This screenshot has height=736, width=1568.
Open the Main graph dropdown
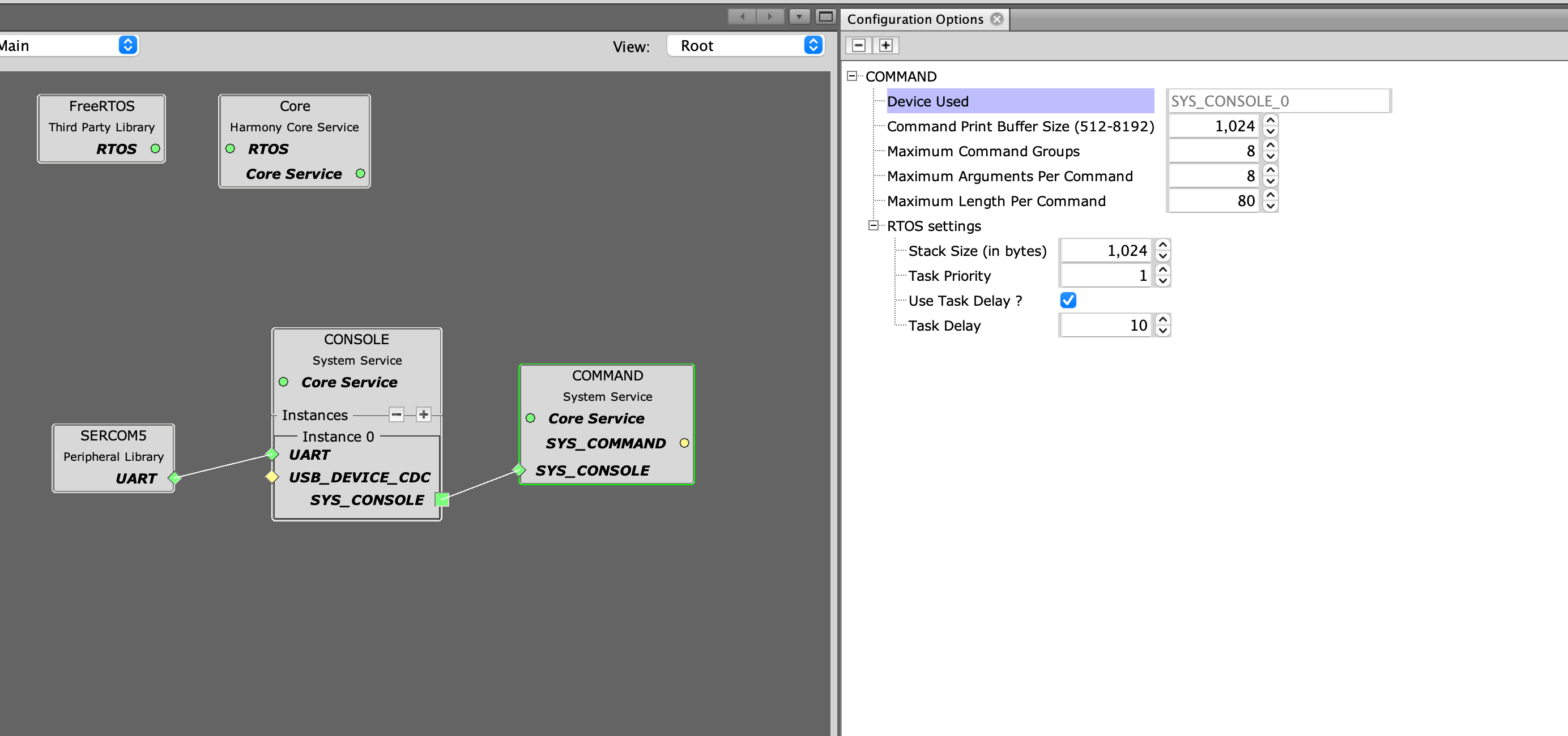pyautogui.click(x=67, y=46)
